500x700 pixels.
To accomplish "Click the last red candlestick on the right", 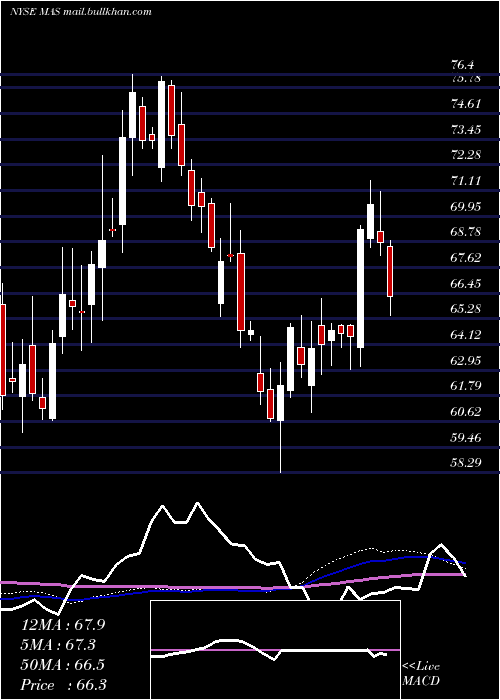I will (x=390, y=271).
